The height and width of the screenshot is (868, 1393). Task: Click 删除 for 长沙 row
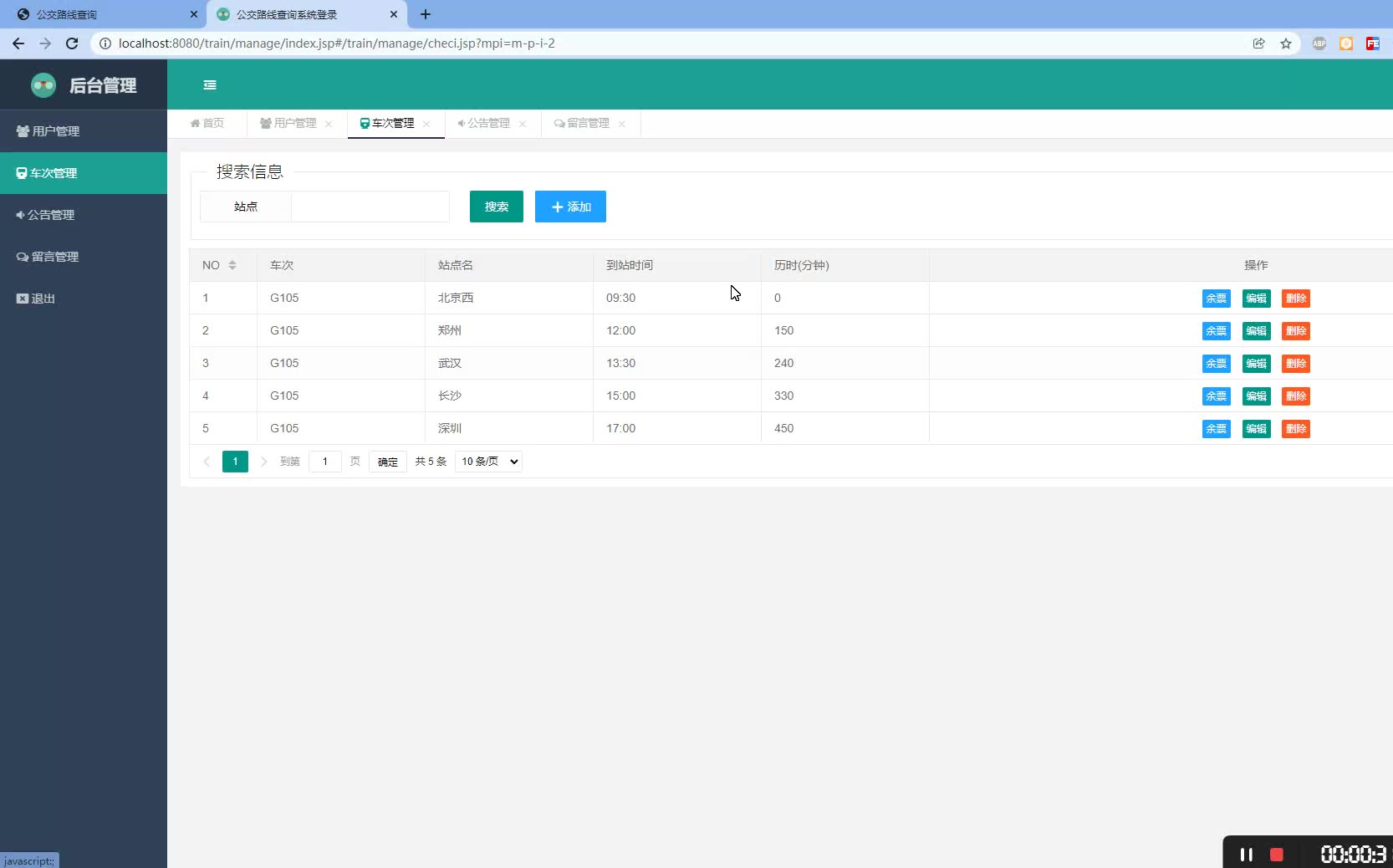point(1296,396)
